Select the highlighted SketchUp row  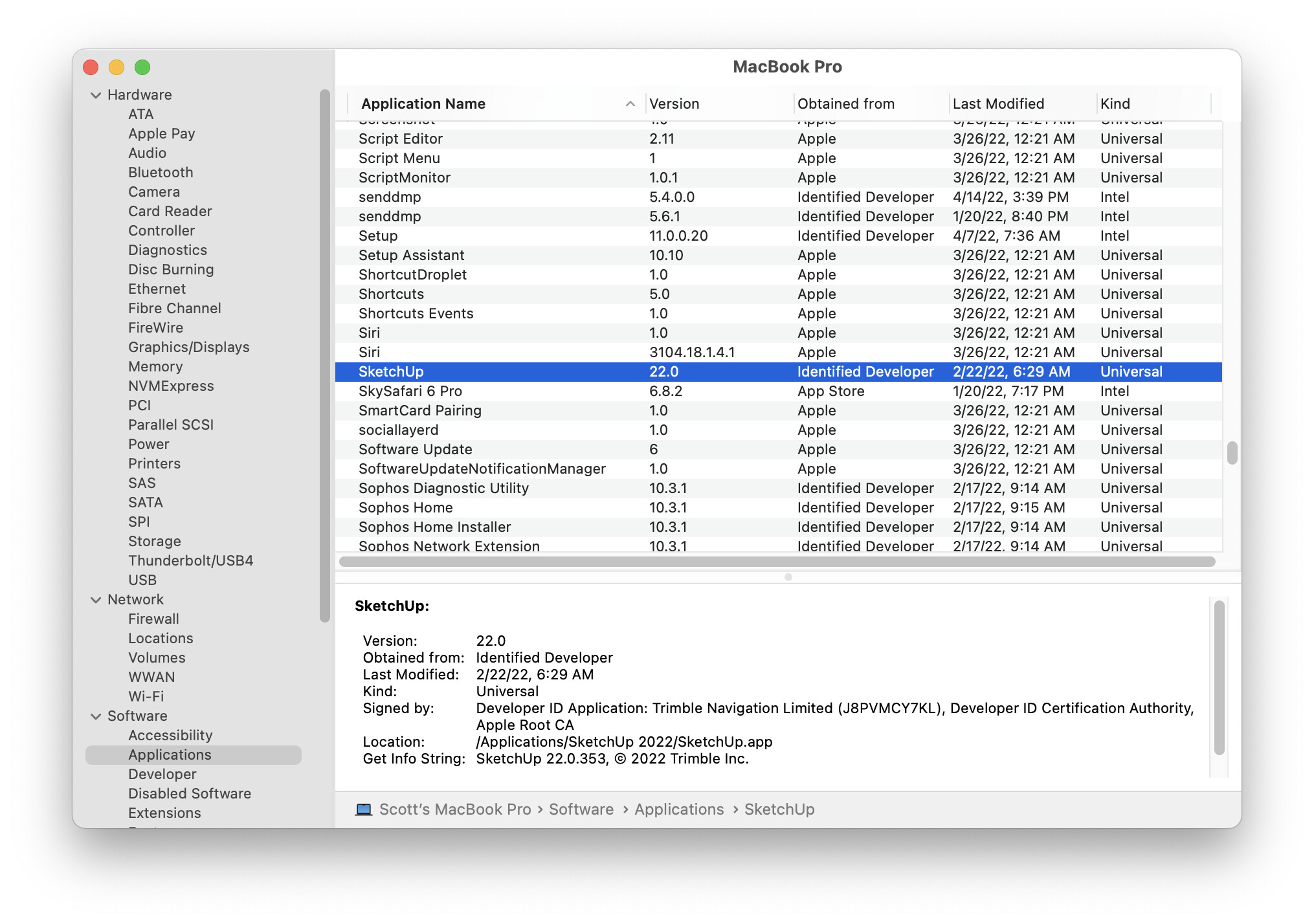(779, 372)
